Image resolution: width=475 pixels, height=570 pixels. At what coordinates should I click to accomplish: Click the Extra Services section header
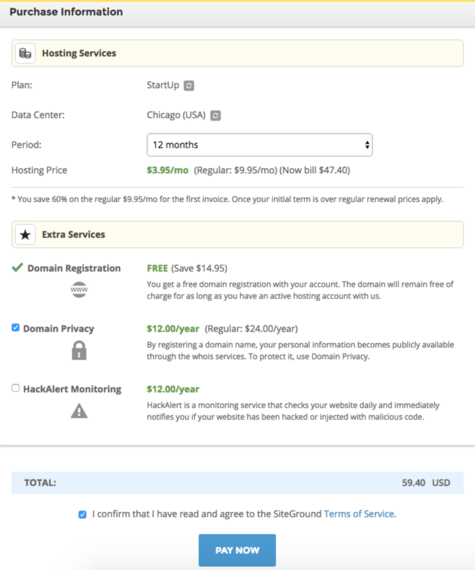(237, 234)
